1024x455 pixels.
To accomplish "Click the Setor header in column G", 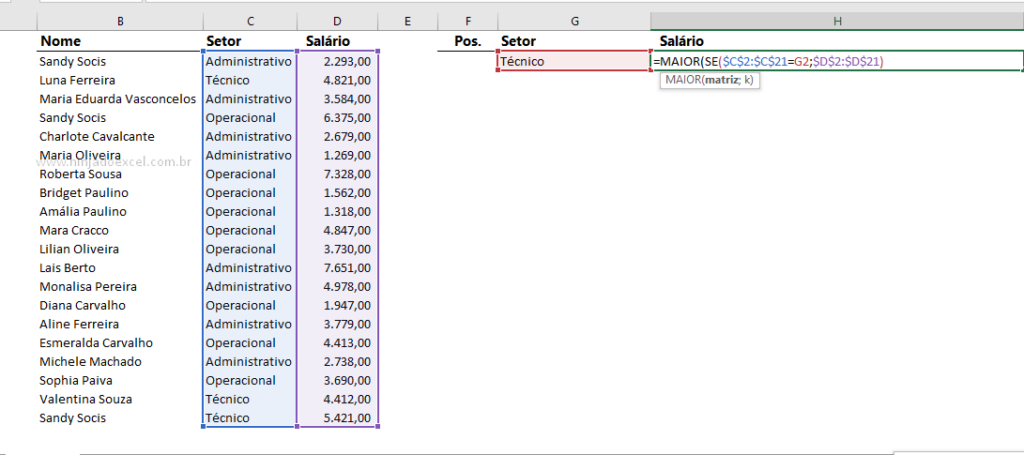I will click(x=518, y=41).
